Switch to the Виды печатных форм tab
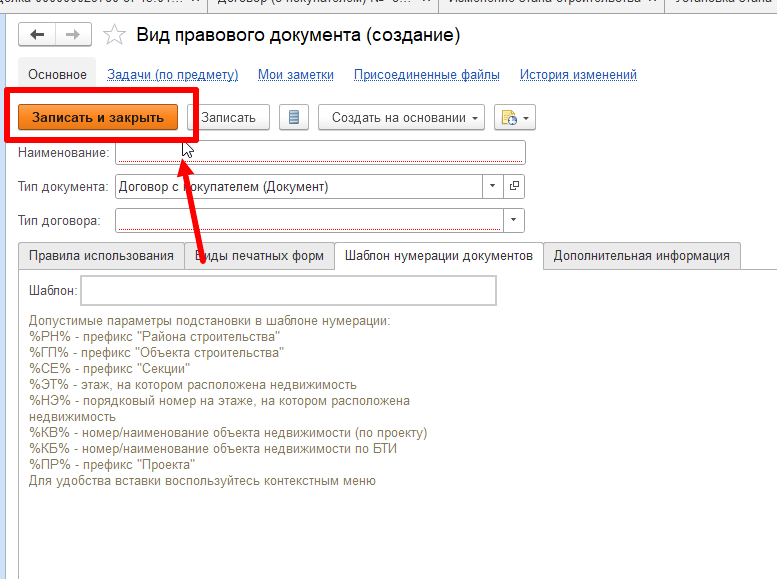 pos(260,256)
